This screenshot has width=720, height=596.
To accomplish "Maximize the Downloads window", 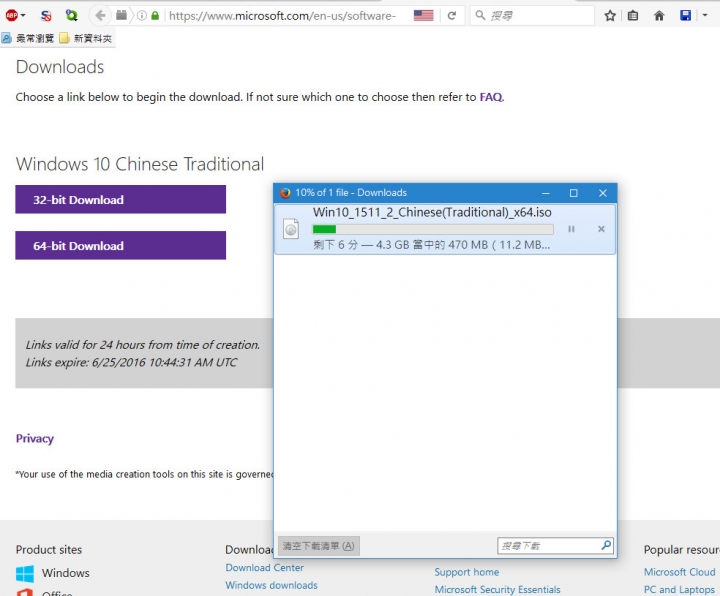I will click(574, 193).
